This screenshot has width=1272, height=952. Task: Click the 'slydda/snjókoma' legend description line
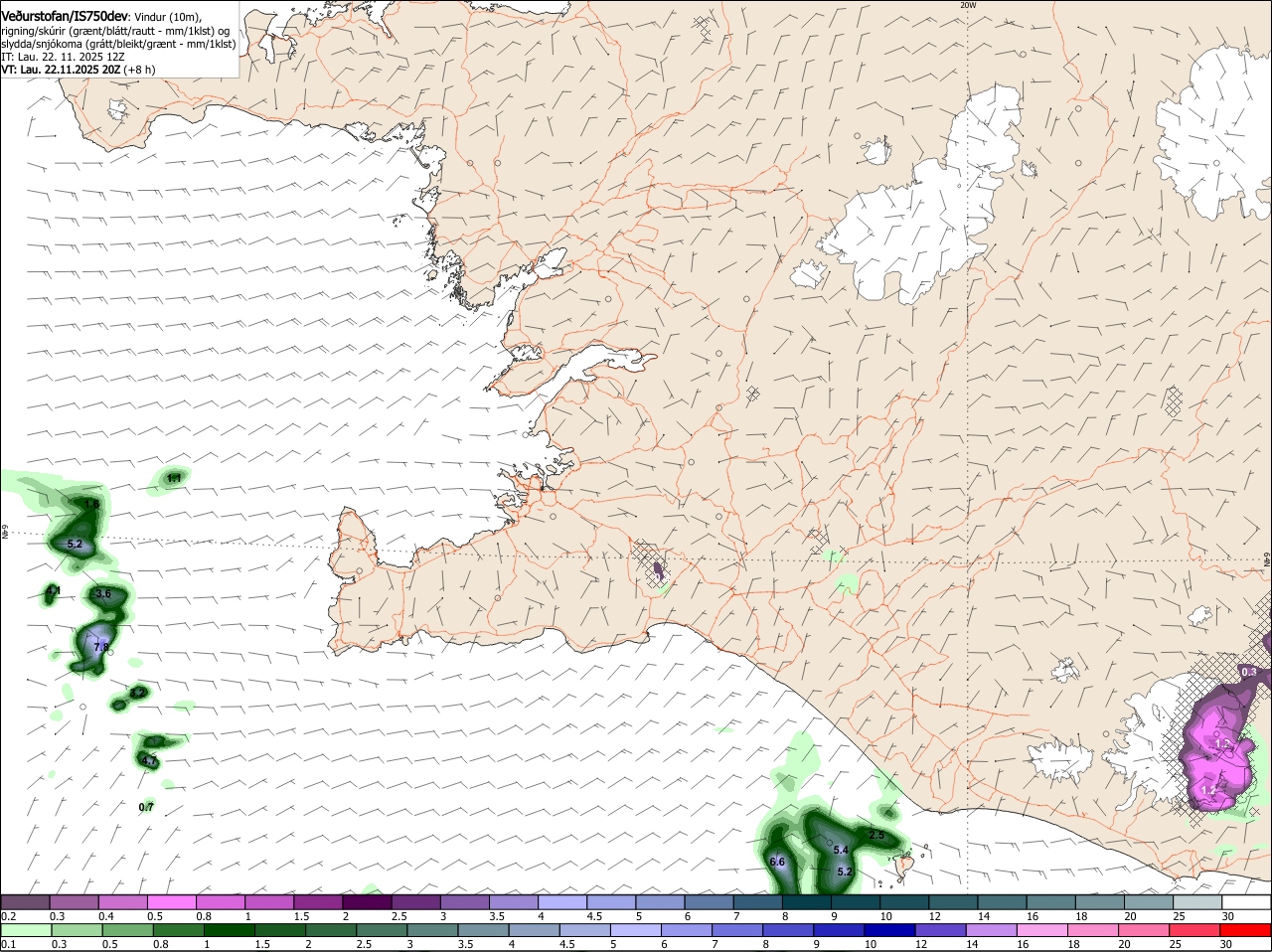tap(118, 44)
